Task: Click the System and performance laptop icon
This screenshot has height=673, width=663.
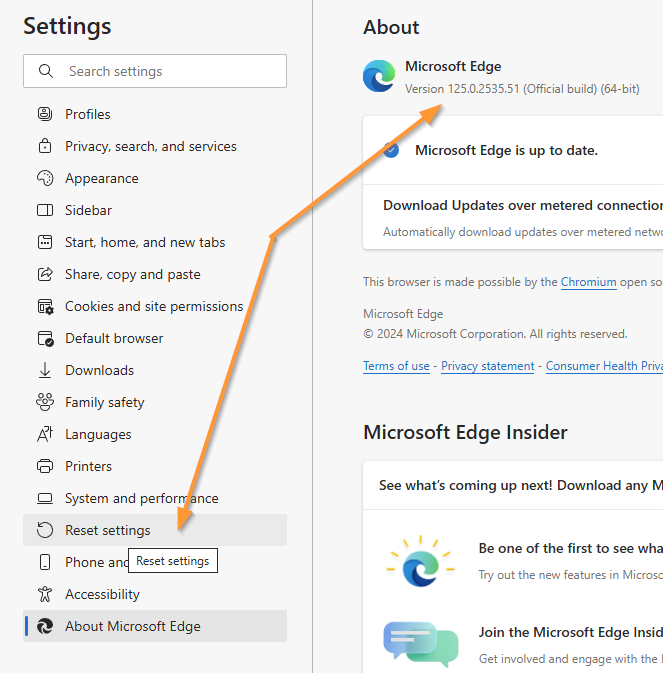Action: tap(45, 498)
